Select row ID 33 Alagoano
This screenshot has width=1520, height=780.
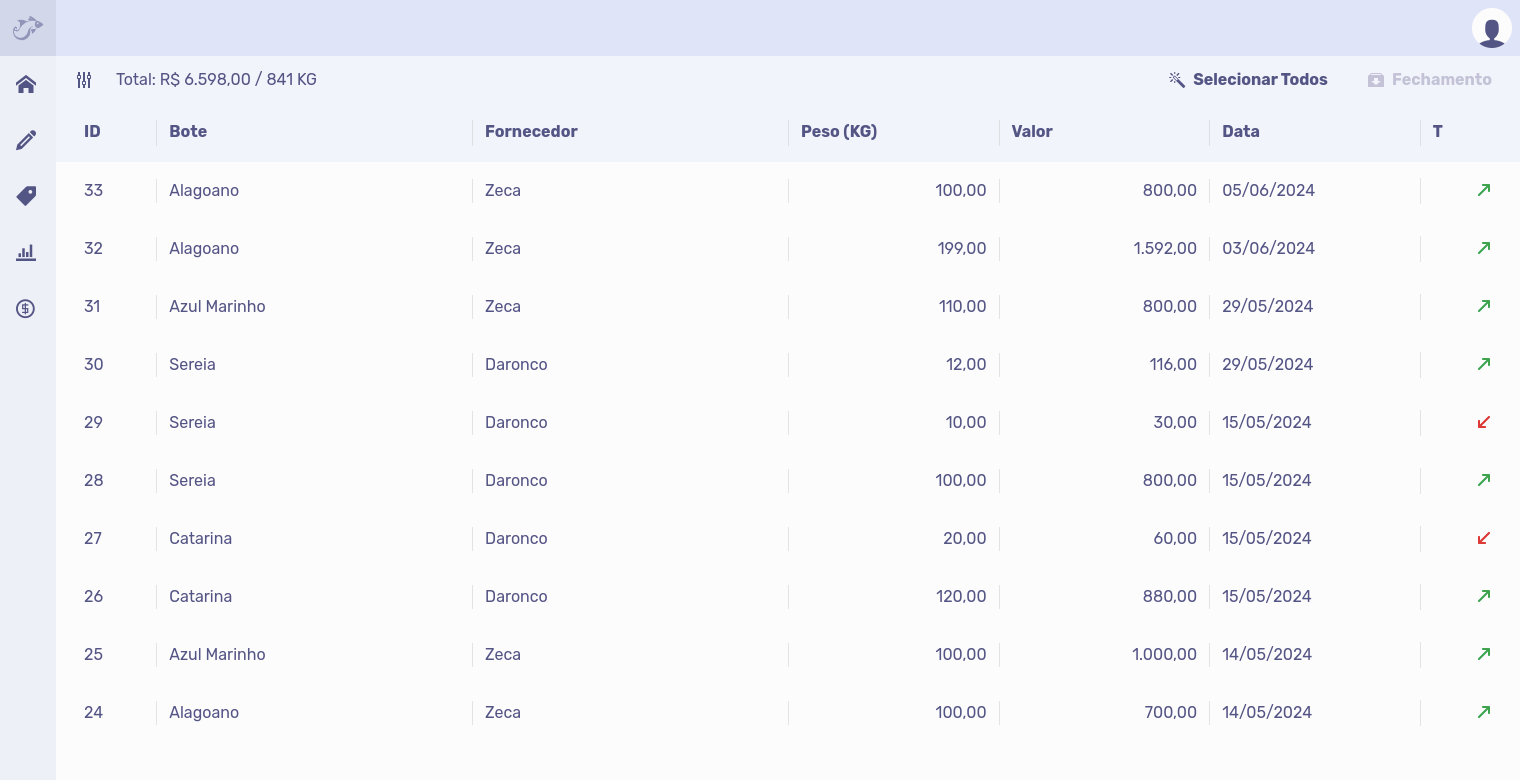pos(204,190)
